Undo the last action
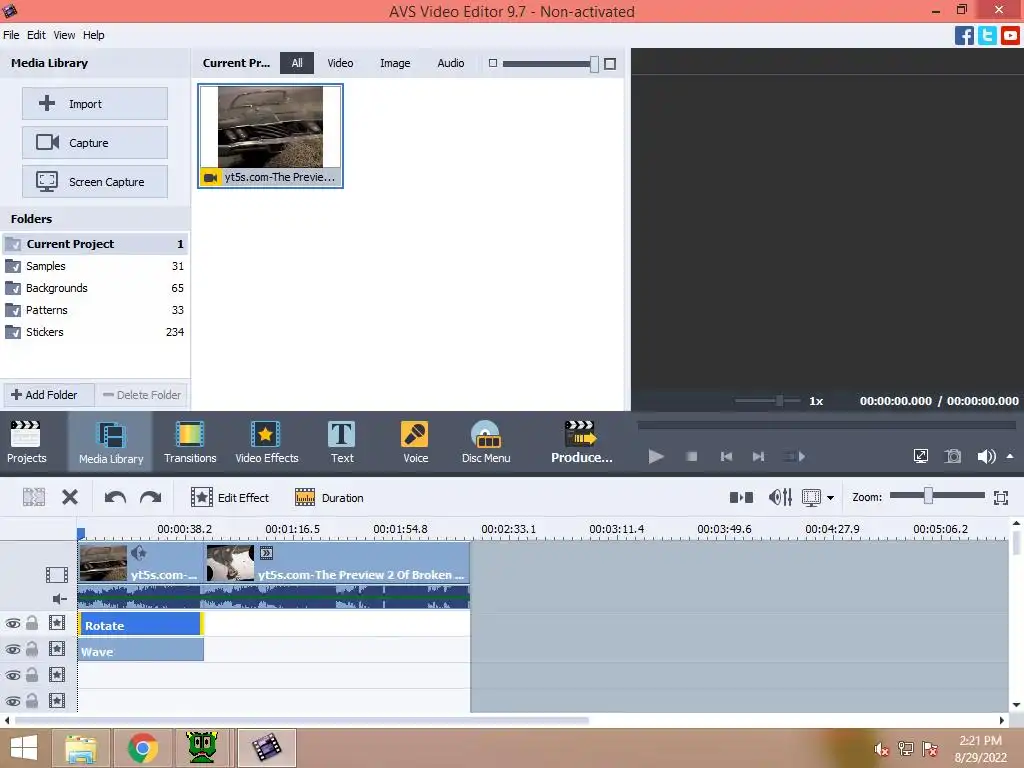The image size is (1024, 768). 115,498
